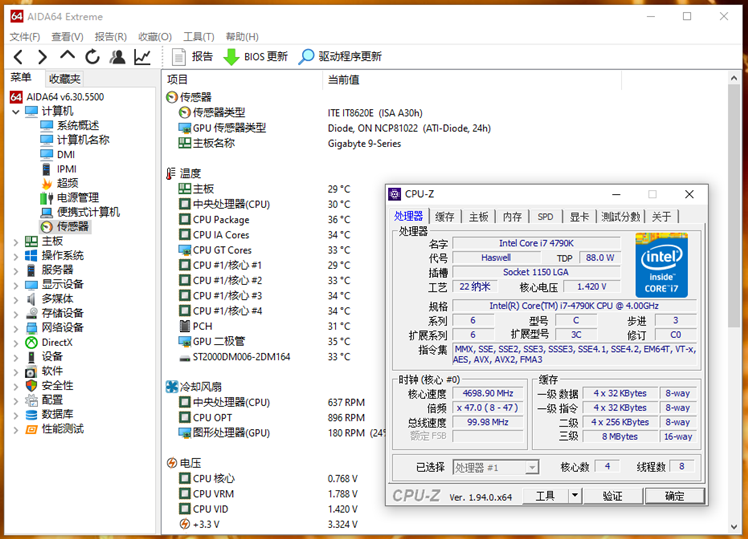
Task: Switch to CPU-Z 缓存 tab
Action: coord(445,217)
